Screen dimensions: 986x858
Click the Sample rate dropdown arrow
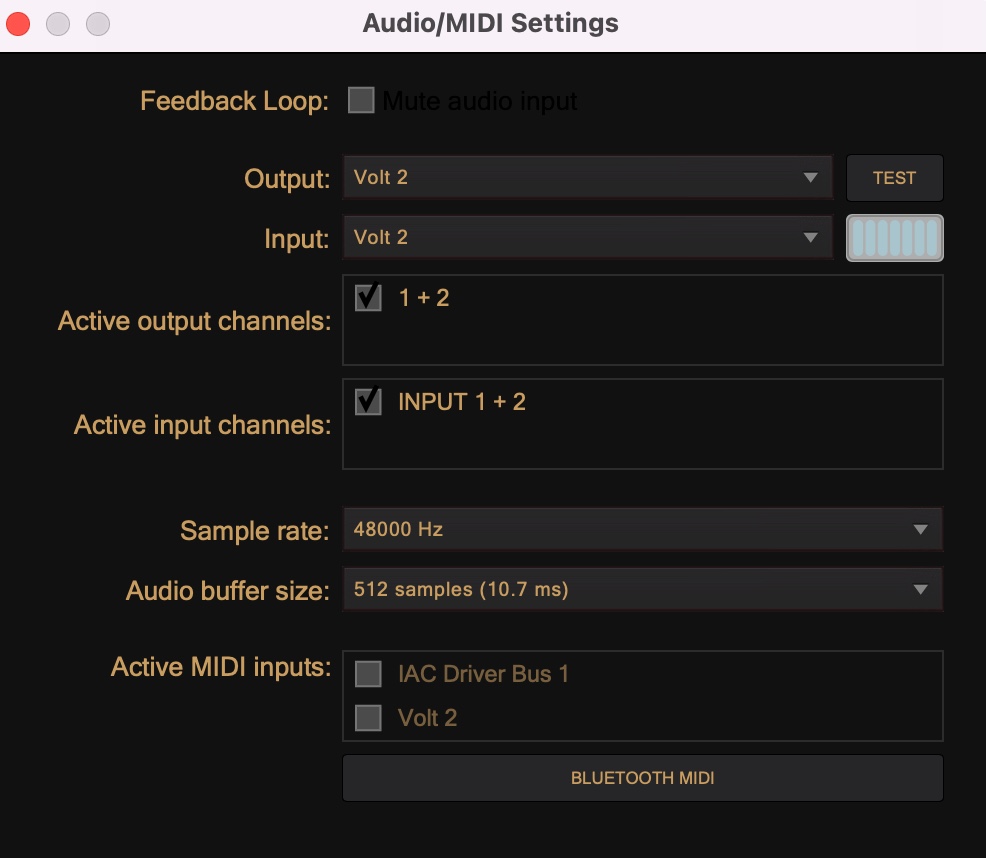click(x=921, y=530)
